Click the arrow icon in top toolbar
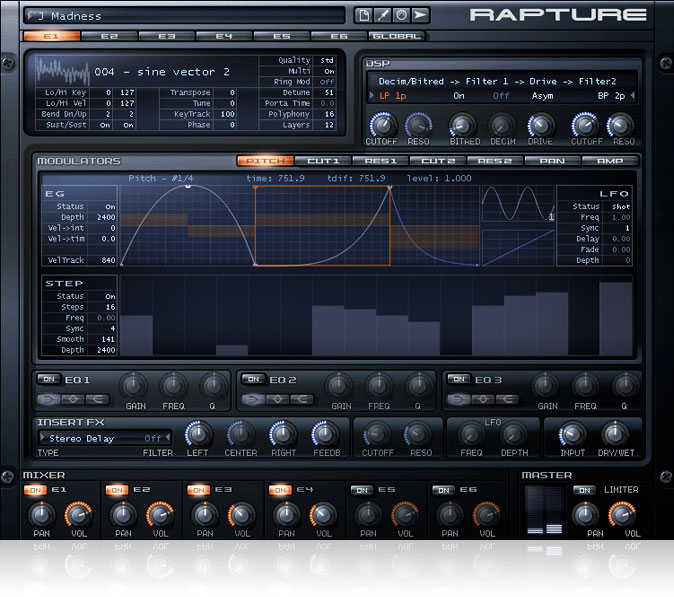The image size is (674, 597). tap(420, 15)
